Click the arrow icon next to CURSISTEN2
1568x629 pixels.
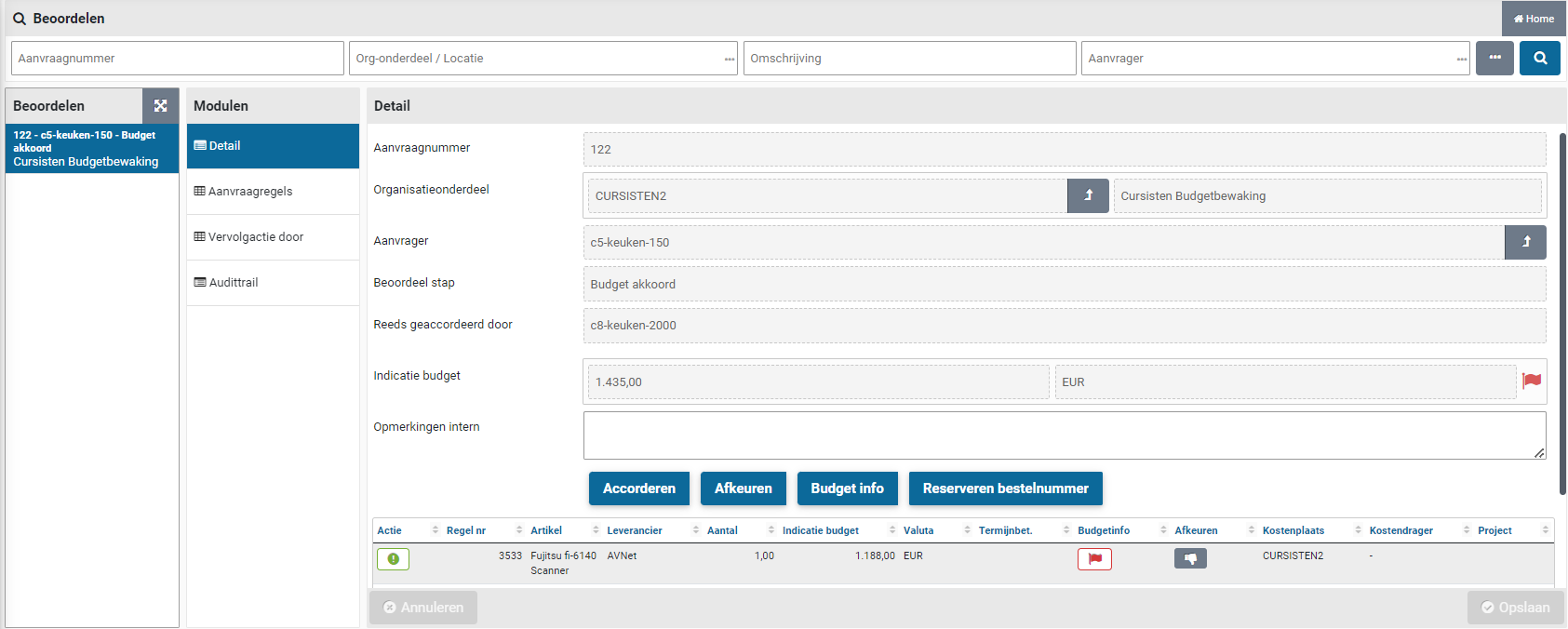click(x=1088, y=195)
